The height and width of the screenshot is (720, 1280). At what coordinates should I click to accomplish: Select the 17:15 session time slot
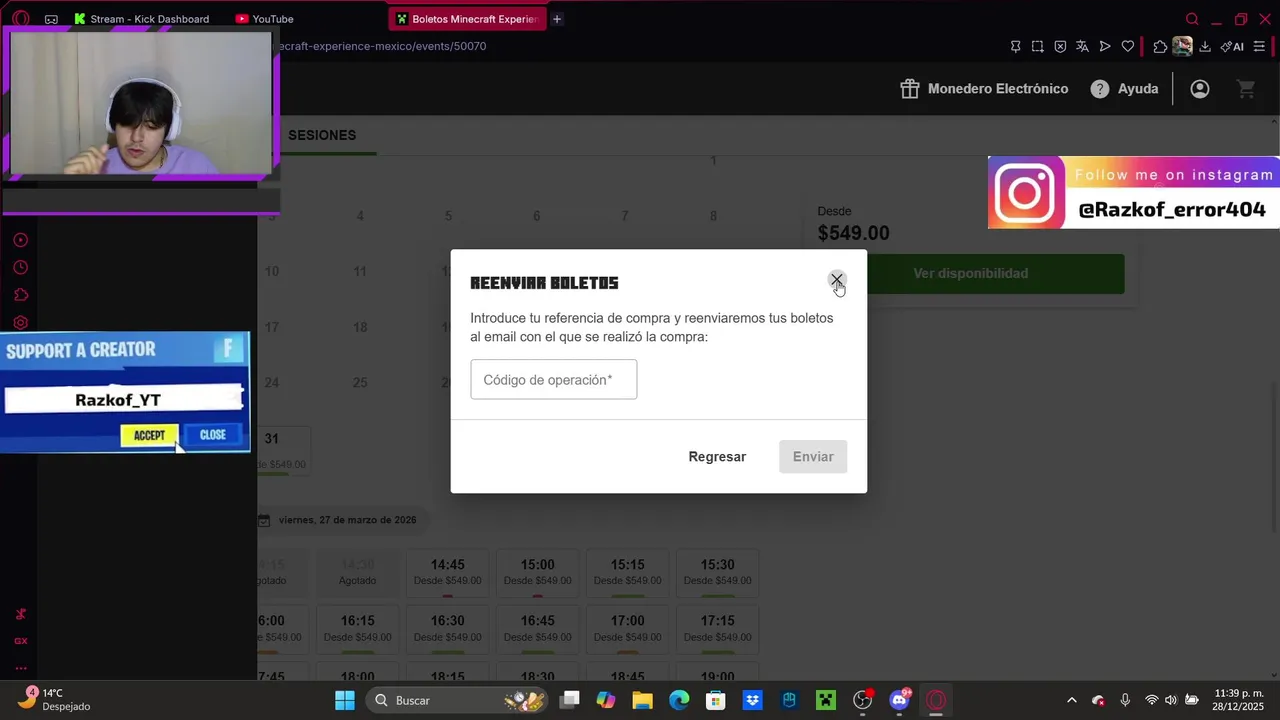pyautogui.click(x=717, y=628)
